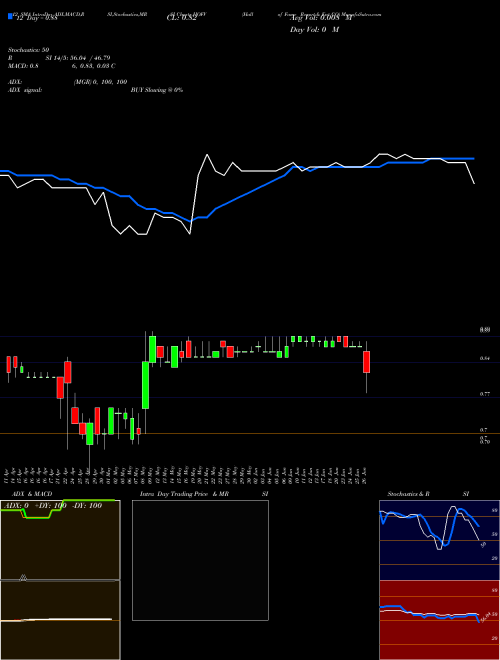Click the ADX chart panel with the green line
This screenshot has width=500, height=660.
point(60,540)
